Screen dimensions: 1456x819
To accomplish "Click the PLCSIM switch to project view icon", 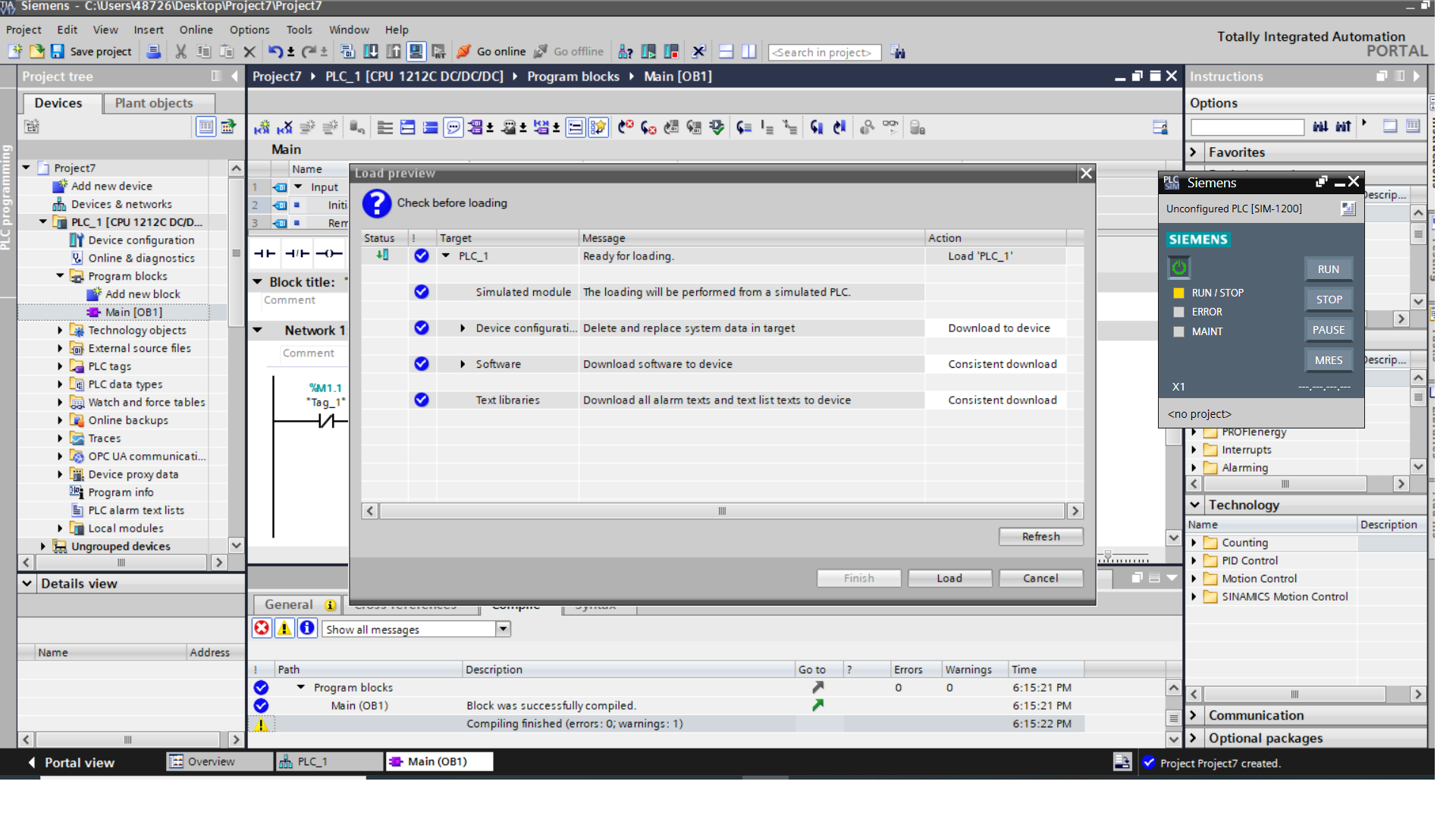I will (x=1348, y=209).
